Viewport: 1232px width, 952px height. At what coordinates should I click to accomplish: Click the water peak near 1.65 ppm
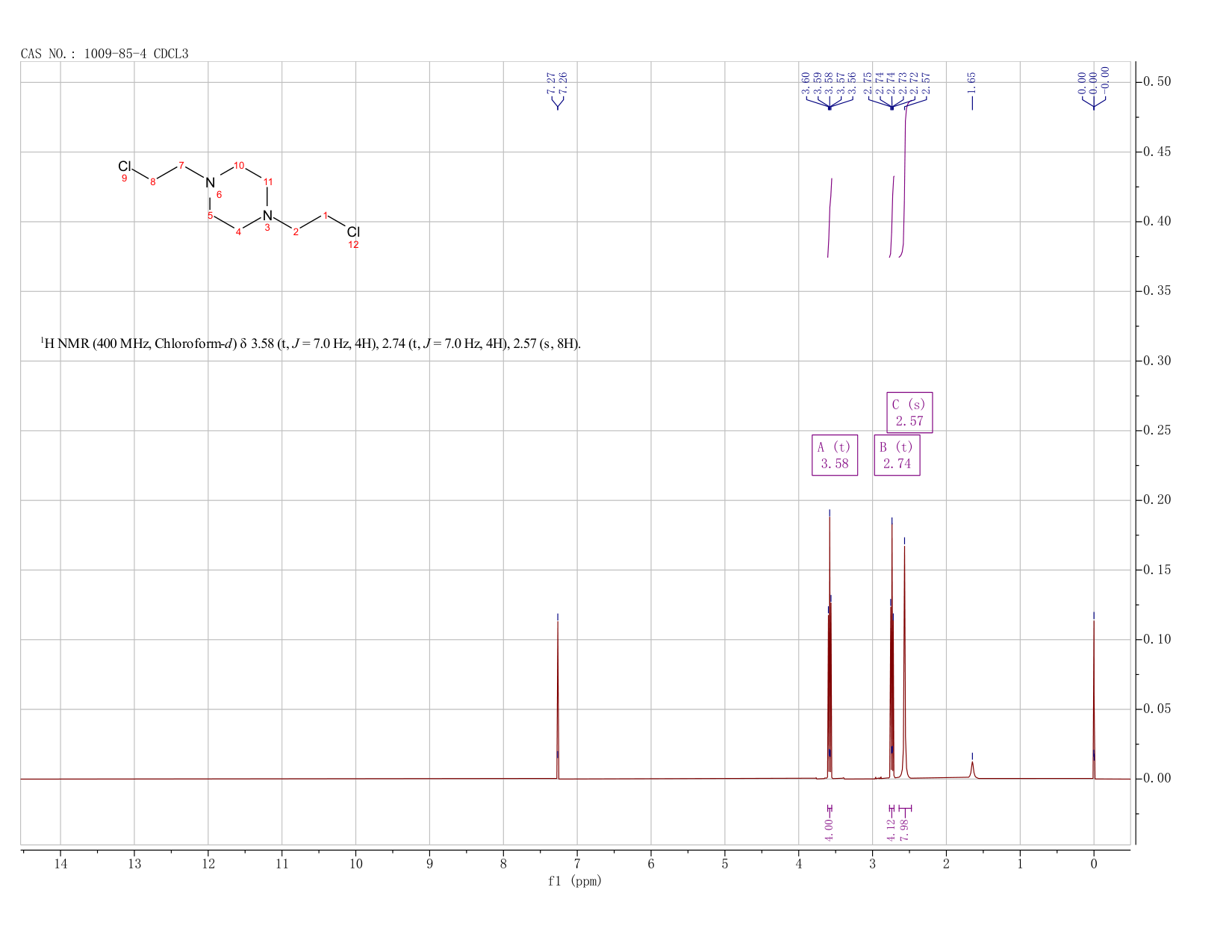click(972, 769)
